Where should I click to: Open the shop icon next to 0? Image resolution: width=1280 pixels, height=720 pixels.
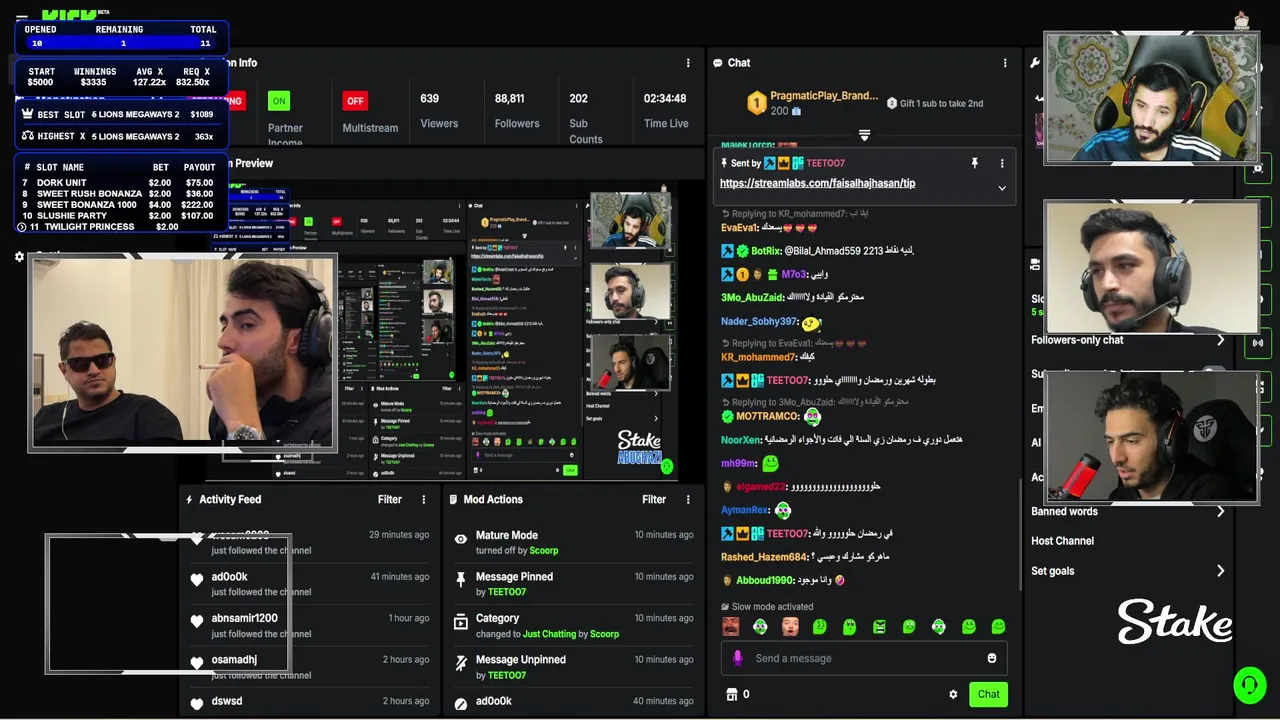click(x=731, y=694)
